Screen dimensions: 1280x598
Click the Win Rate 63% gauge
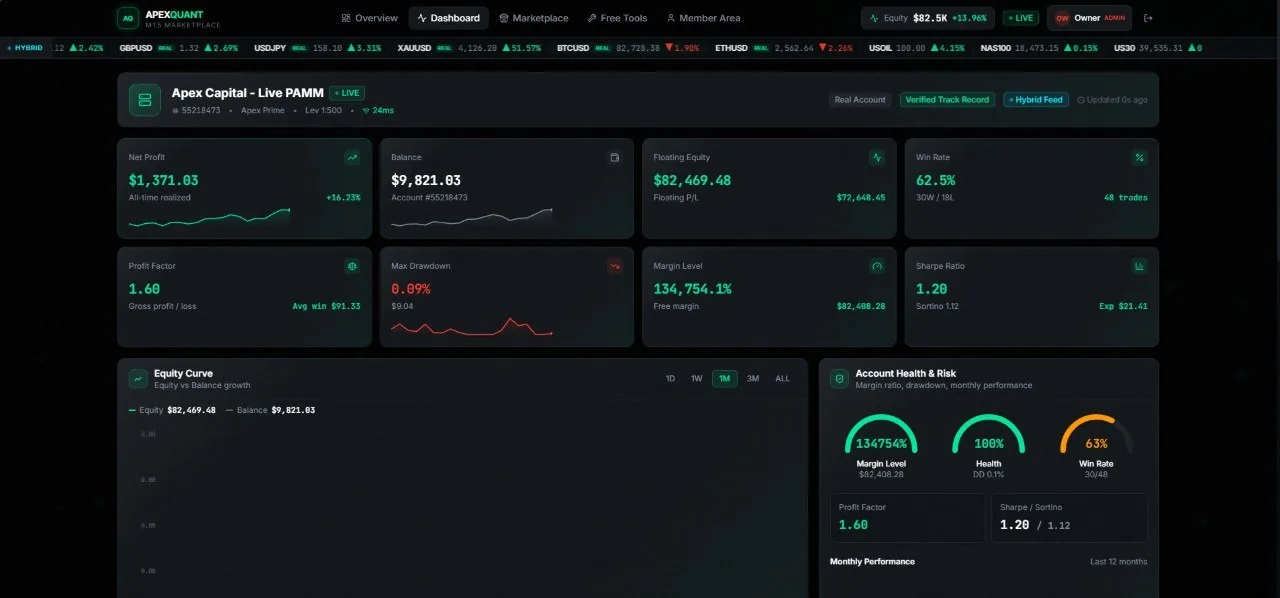point(1096,435)
